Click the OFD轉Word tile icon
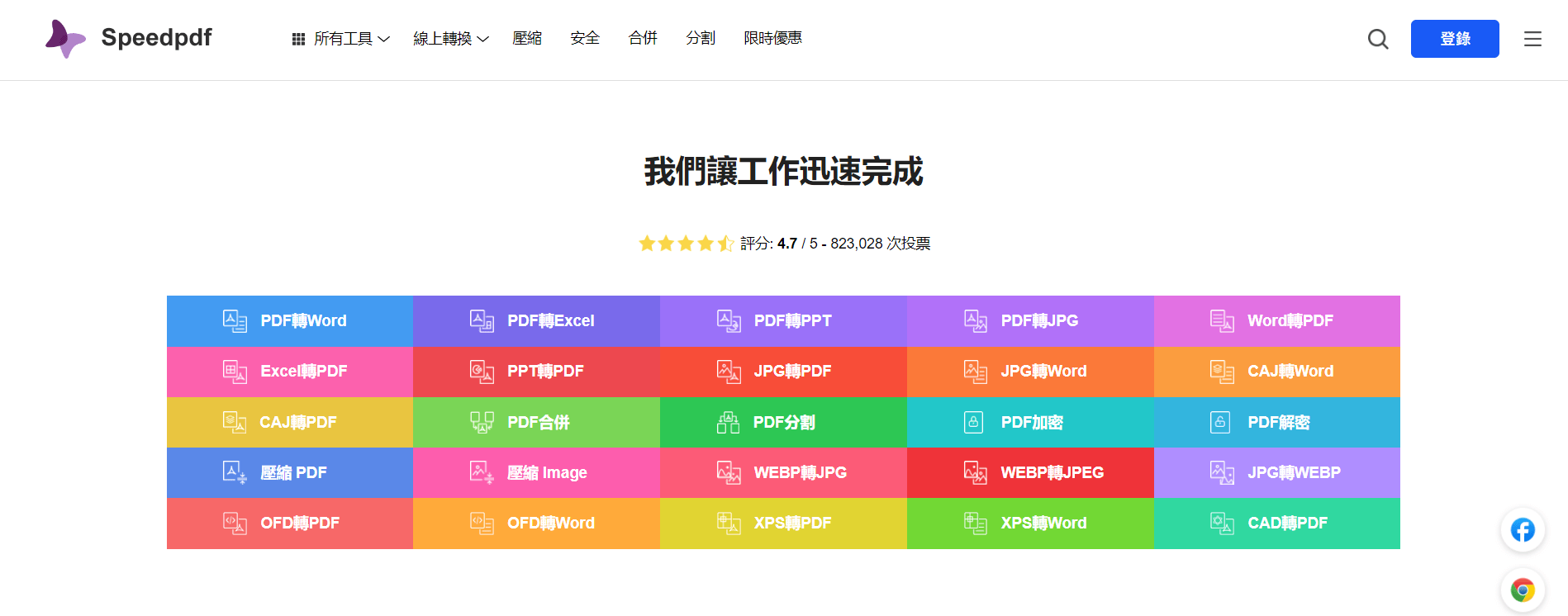The height and width of the screenshot is (616, 1568). (482, 524)
